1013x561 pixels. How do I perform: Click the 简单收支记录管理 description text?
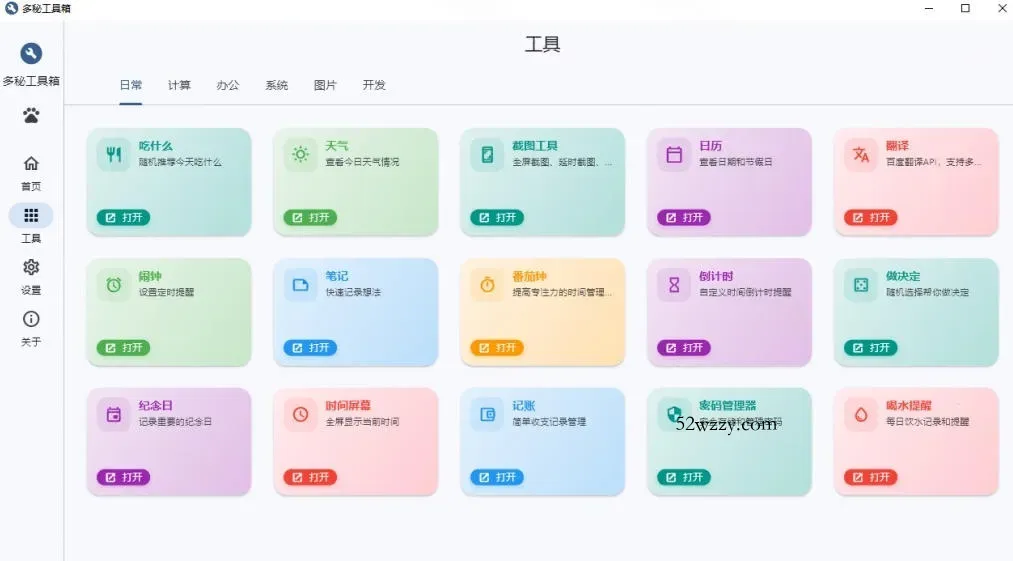[549, 421]
